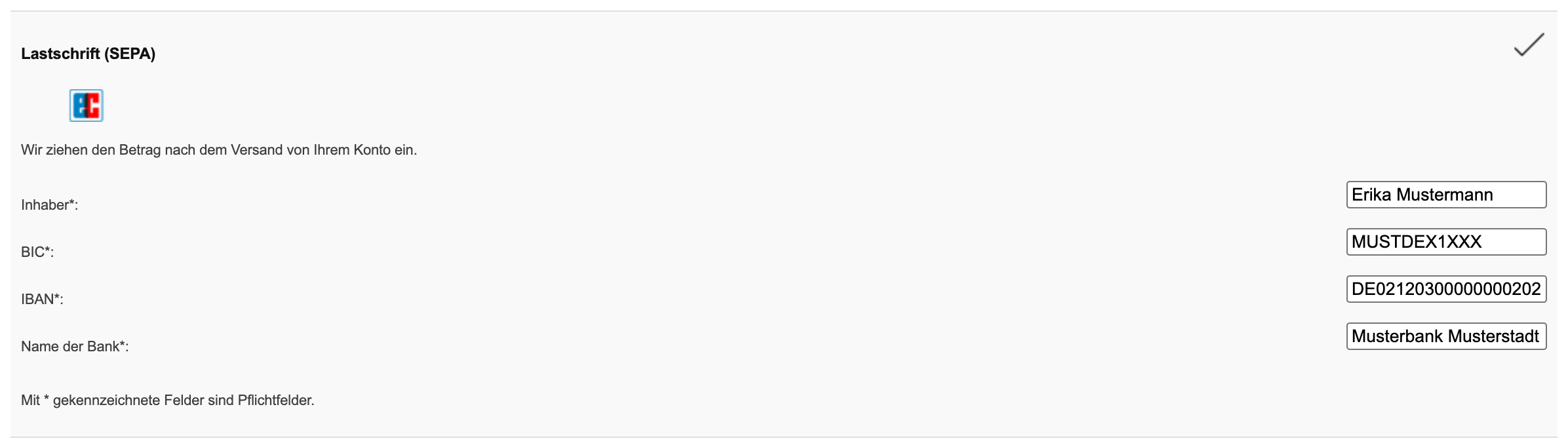Select the Lastschrift (SEPA) heading

pos(88,54)
